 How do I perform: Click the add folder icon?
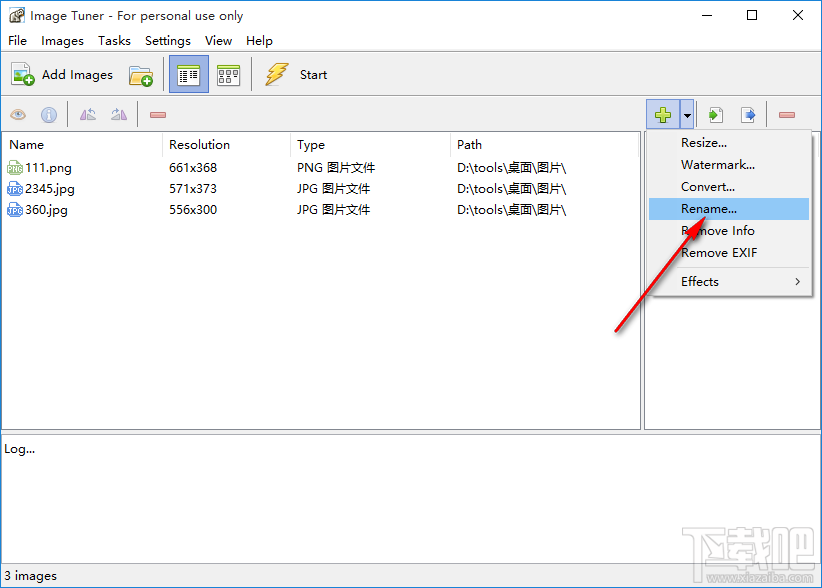pos(140,75)
